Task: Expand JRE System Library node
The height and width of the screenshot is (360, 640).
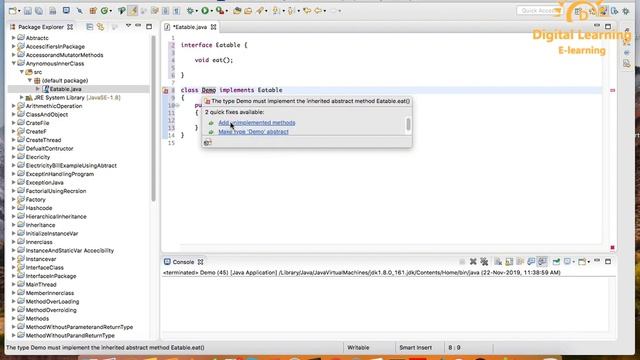Action: coord(22,98)
